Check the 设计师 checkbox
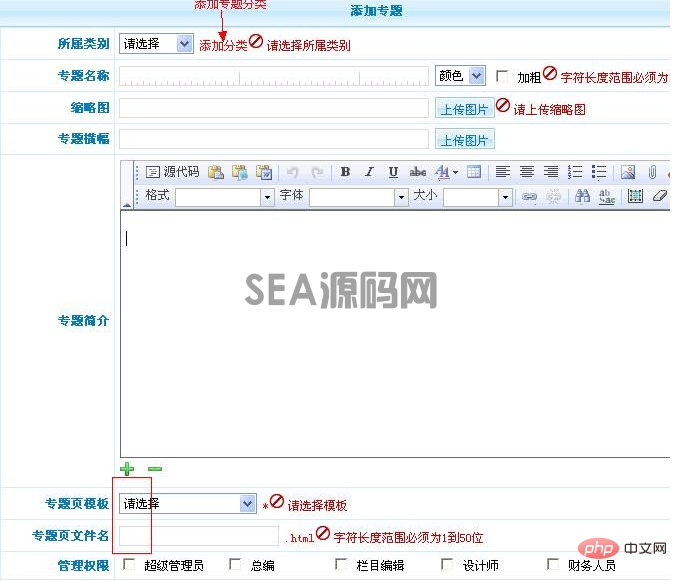 tap(447, 564)
